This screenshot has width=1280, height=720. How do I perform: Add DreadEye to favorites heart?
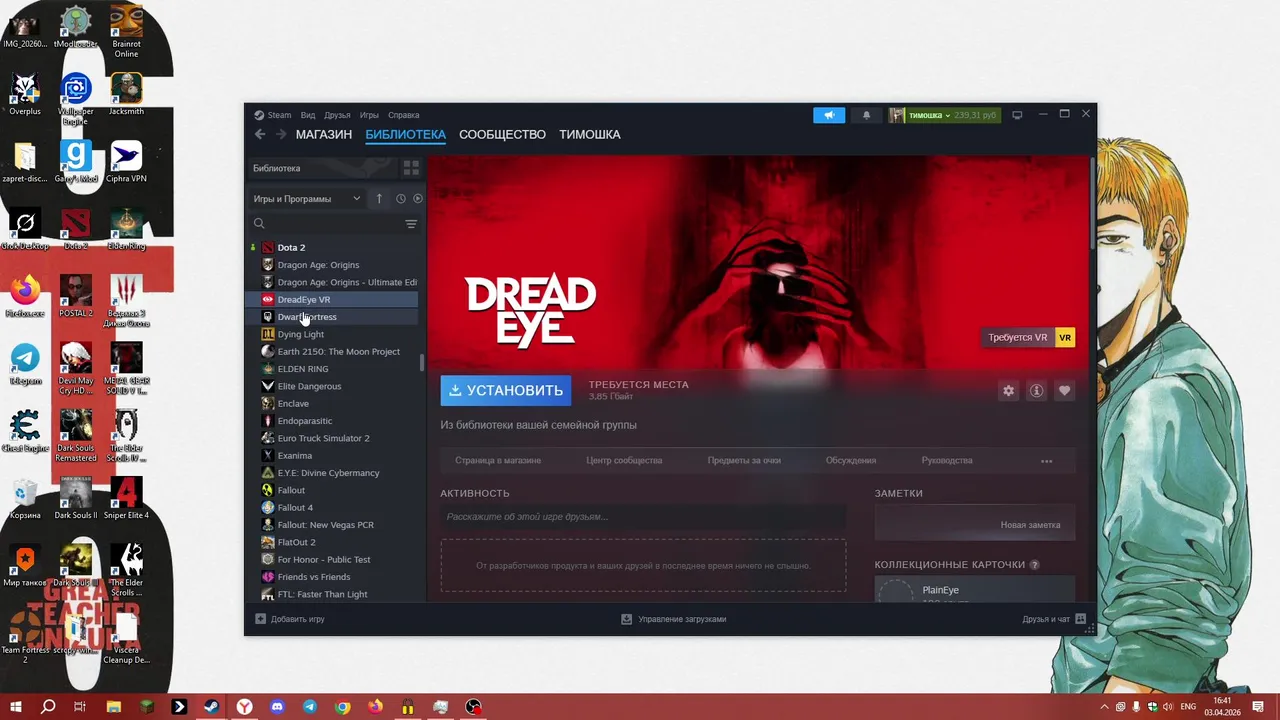1064,391
